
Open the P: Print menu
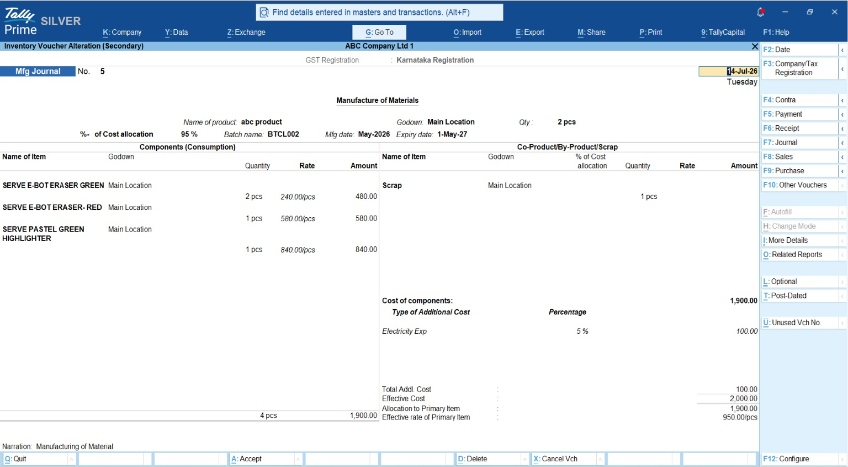click(651, 32)
